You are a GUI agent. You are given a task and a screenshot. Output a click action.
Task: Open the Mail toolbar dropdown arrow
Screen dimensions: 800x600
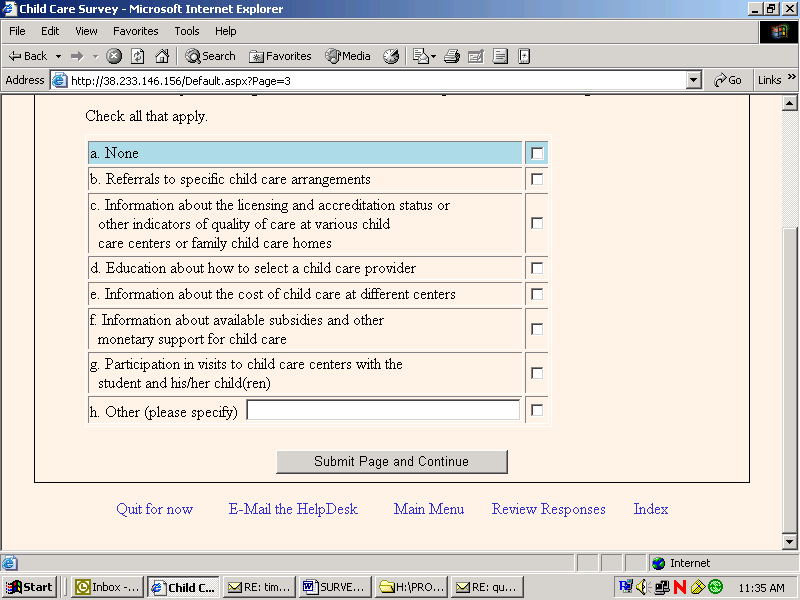click(x=433, y=56)
